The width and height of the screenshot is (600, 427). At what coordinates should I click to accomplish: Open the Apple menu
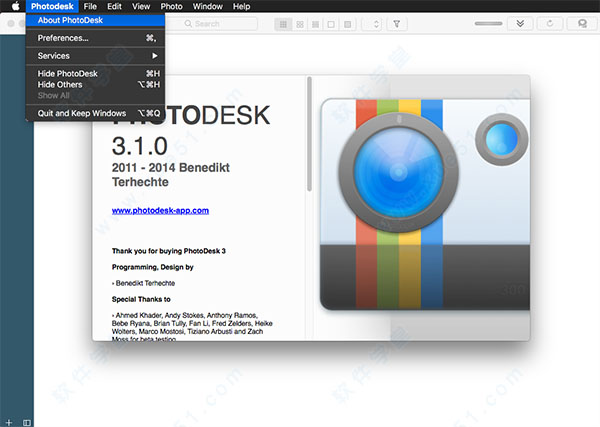15,6
